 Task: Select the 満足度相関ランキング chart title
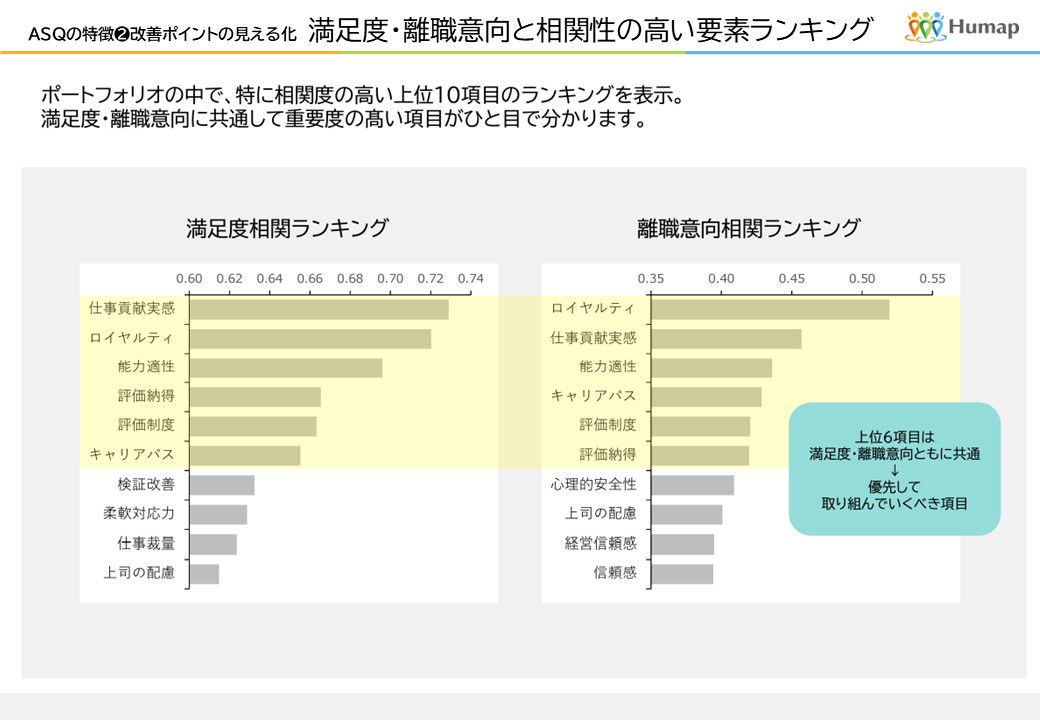(288, 228)
